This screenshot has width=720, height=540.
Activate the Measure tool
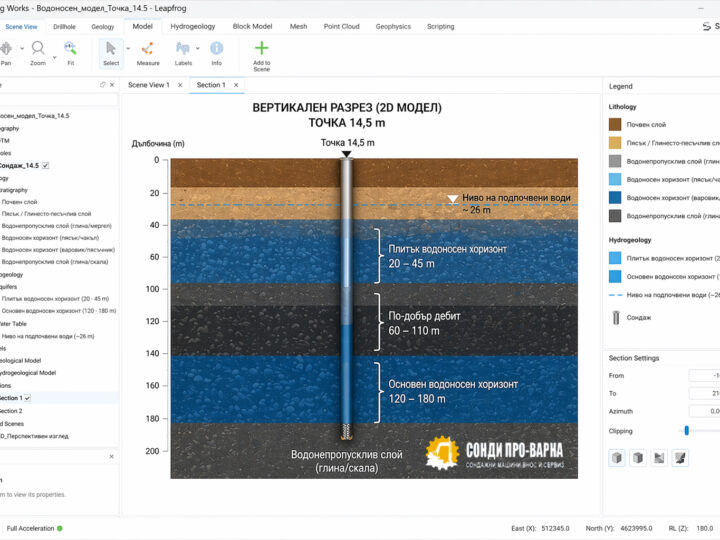pyautogui.click(x=148, y=53)
